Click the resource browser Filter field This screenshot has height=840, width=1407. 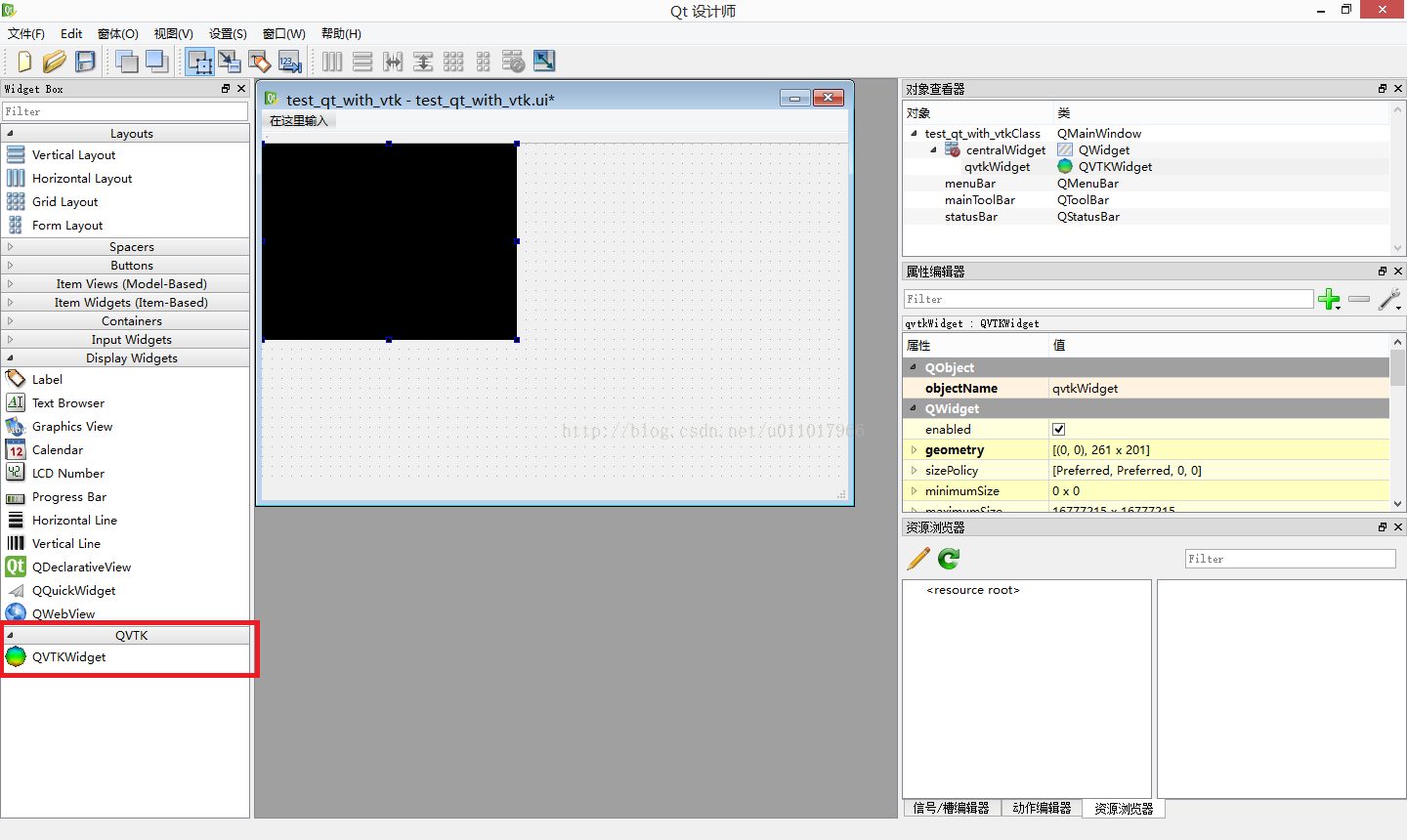tap(1291, 559)
